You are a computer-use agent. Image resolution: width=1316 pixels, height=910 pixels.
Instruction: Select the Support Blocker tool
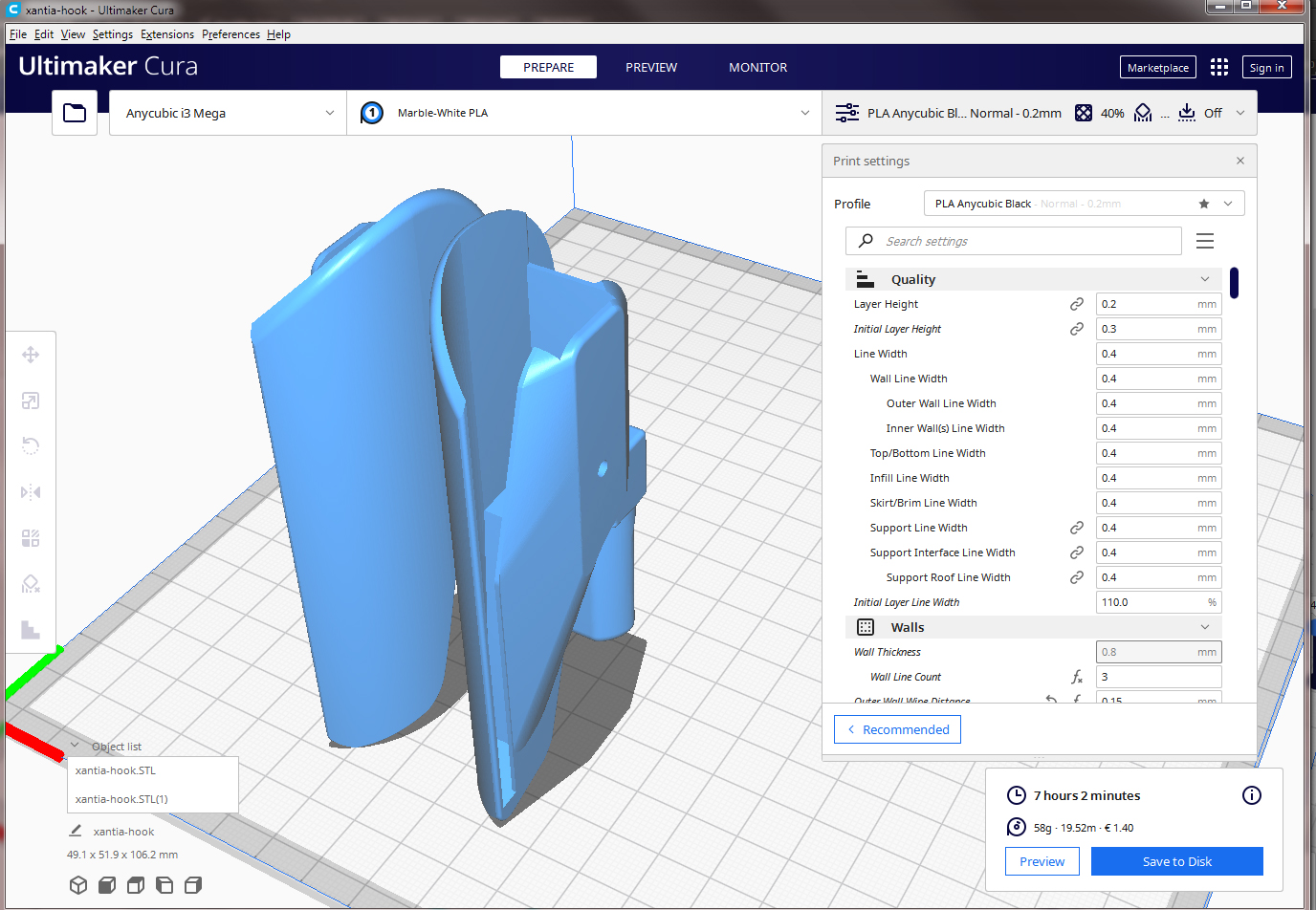31,584
